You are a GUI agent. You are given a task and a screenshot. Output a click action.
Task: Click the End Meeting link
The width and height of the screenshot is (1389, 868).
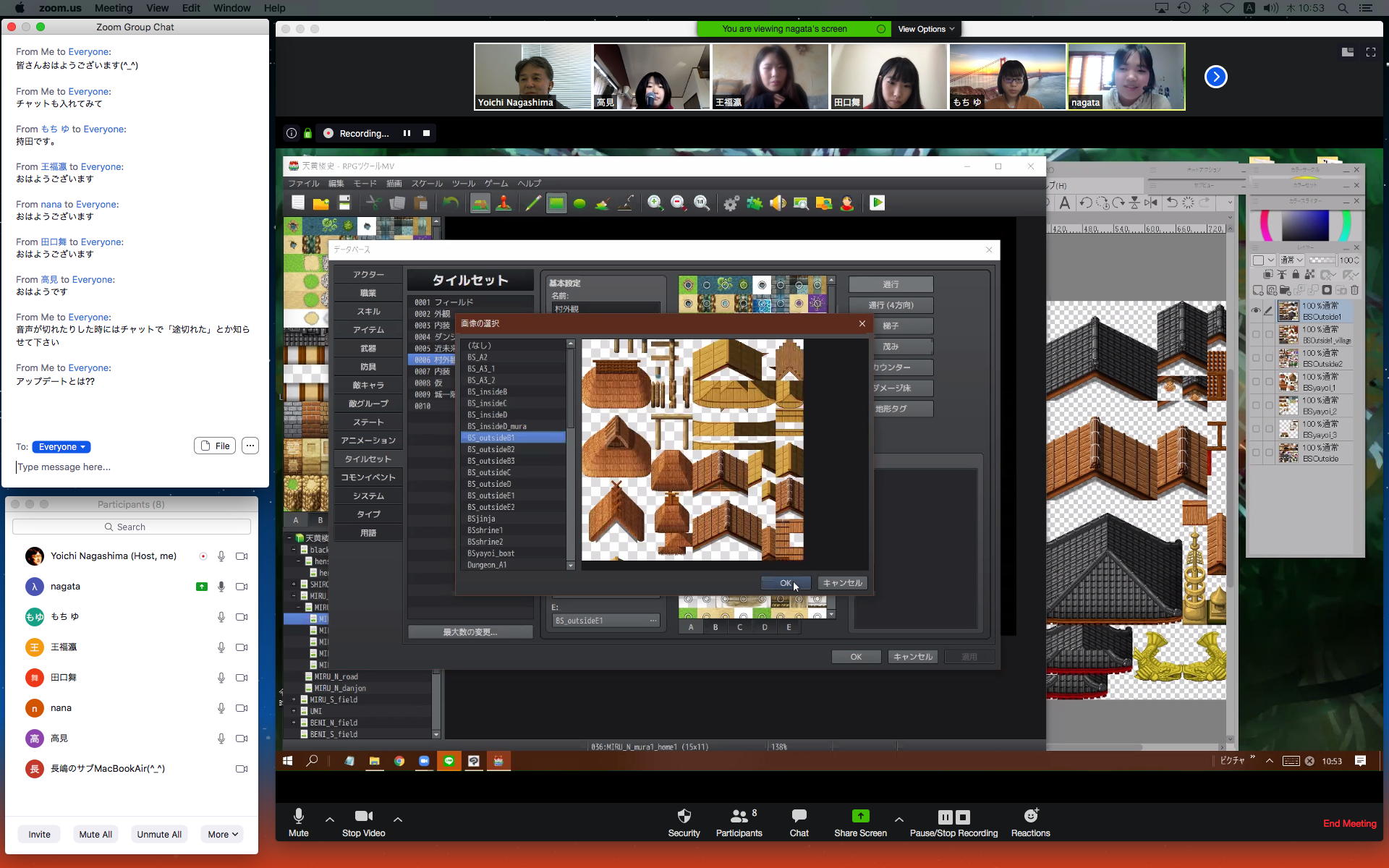[x=1349, y=823]
